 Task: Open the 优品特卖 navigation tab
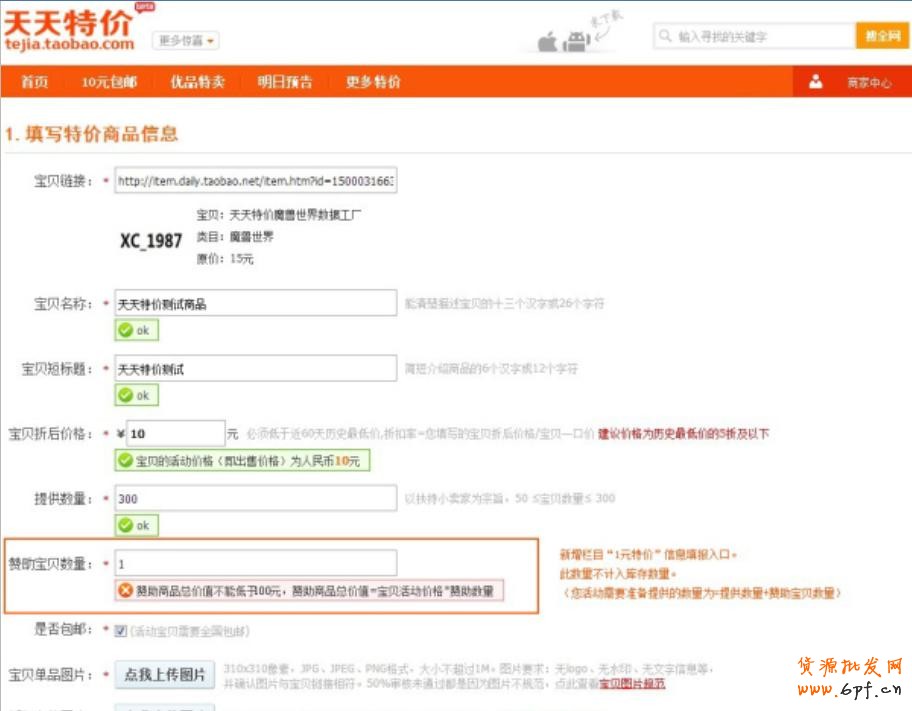[197, 82]
